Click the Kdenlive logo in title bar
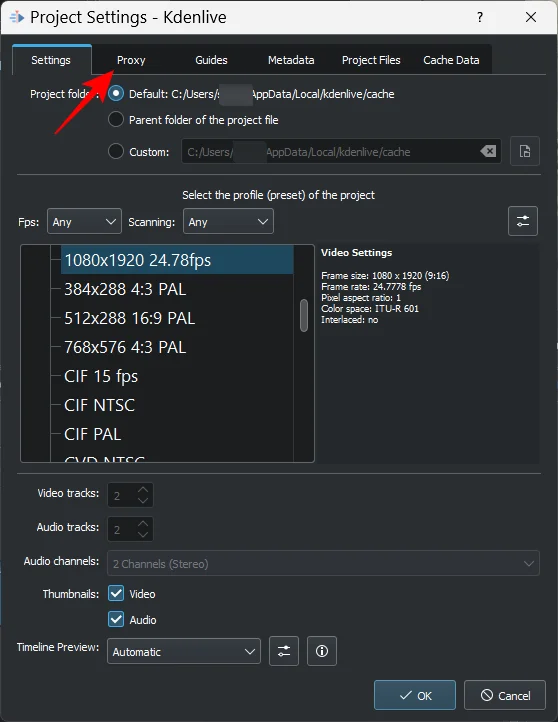 click(x=17, y=17)
